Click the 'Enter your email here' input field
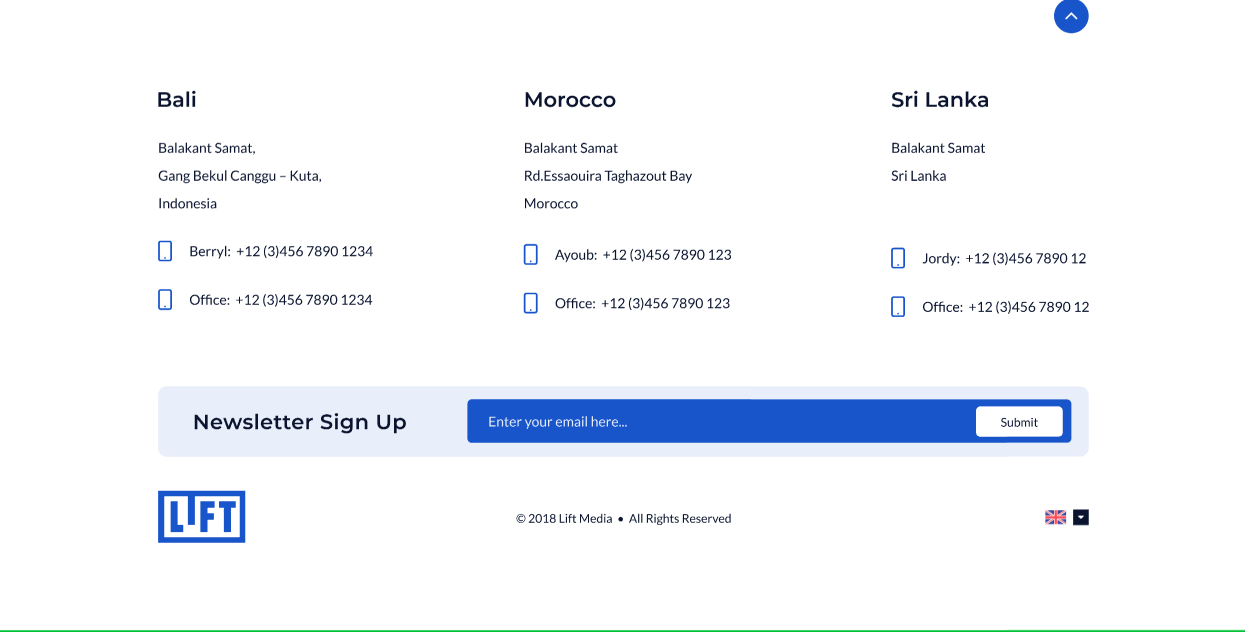1245x632 pixels. click(700, 421)
